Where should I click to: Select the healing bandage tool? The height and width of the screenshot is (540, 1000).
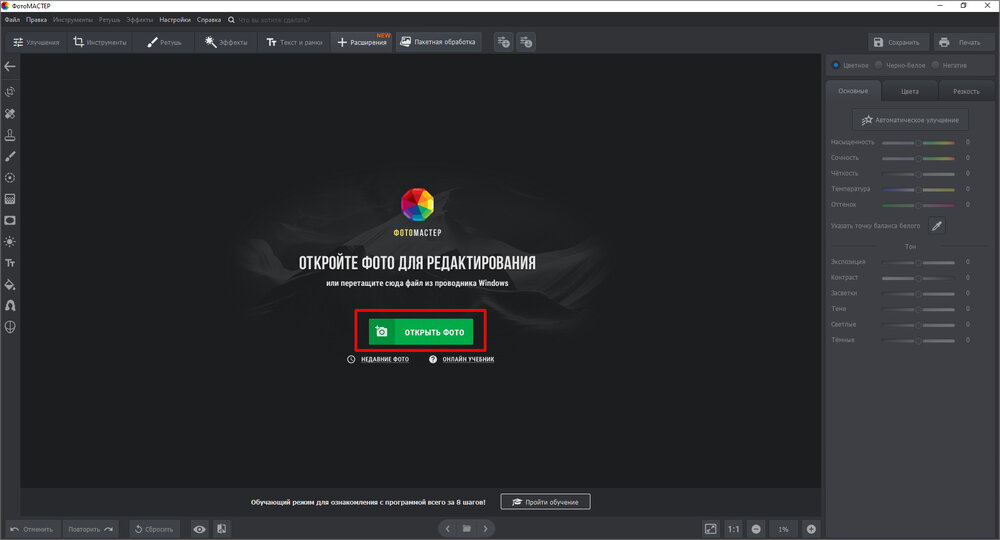pyautogui.click(x=10, y=113)
